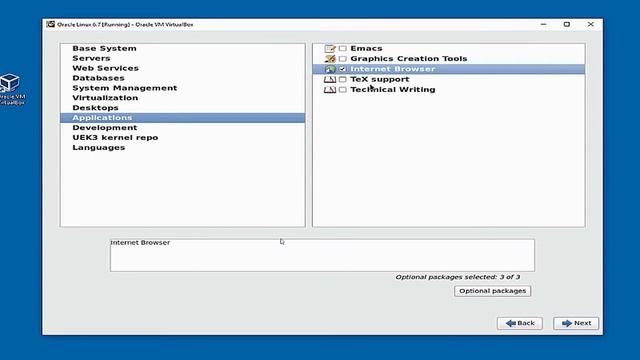Click the Technical Writing icon

point(330,89)
